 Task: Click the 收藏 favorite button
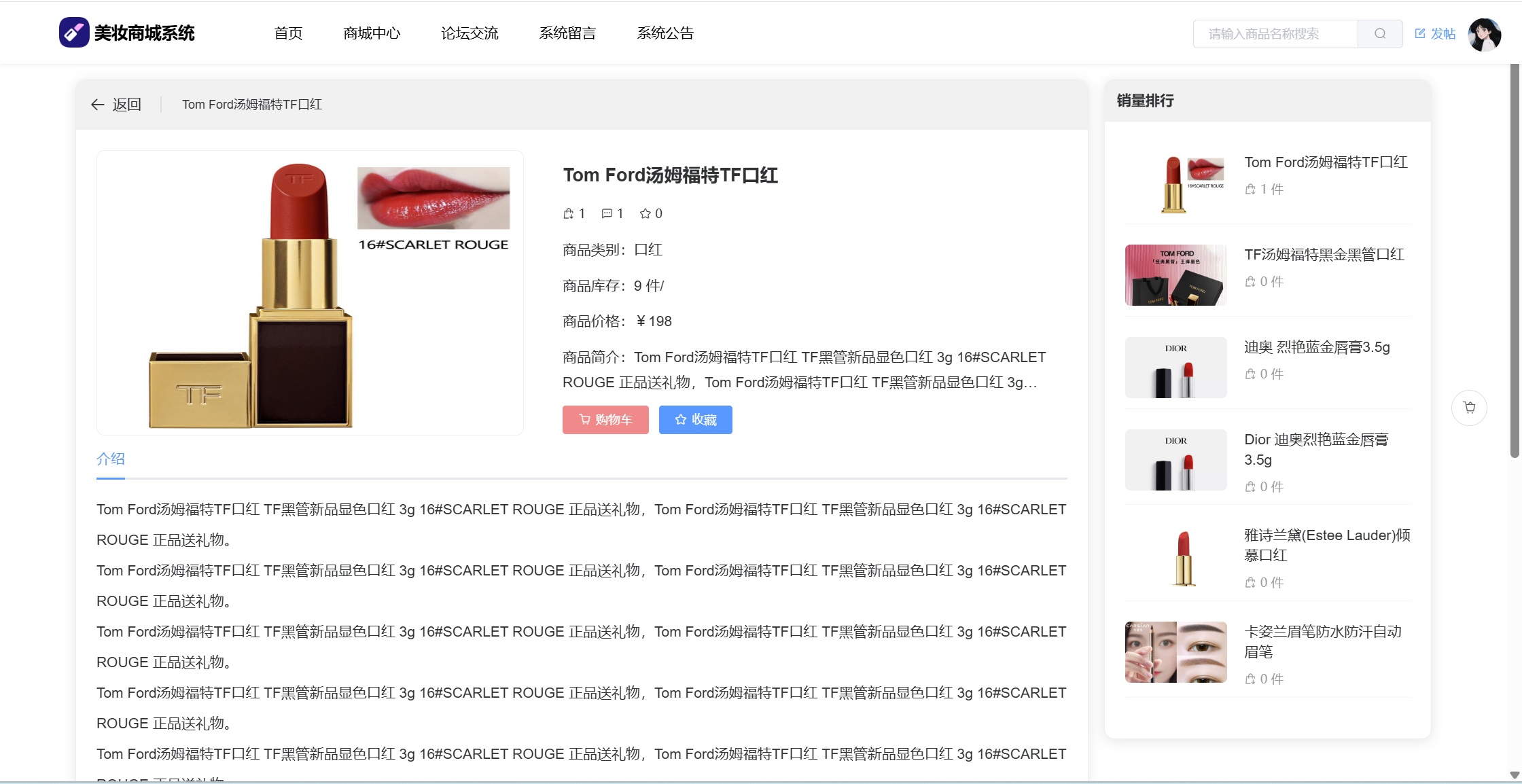(x=695, y=420)
